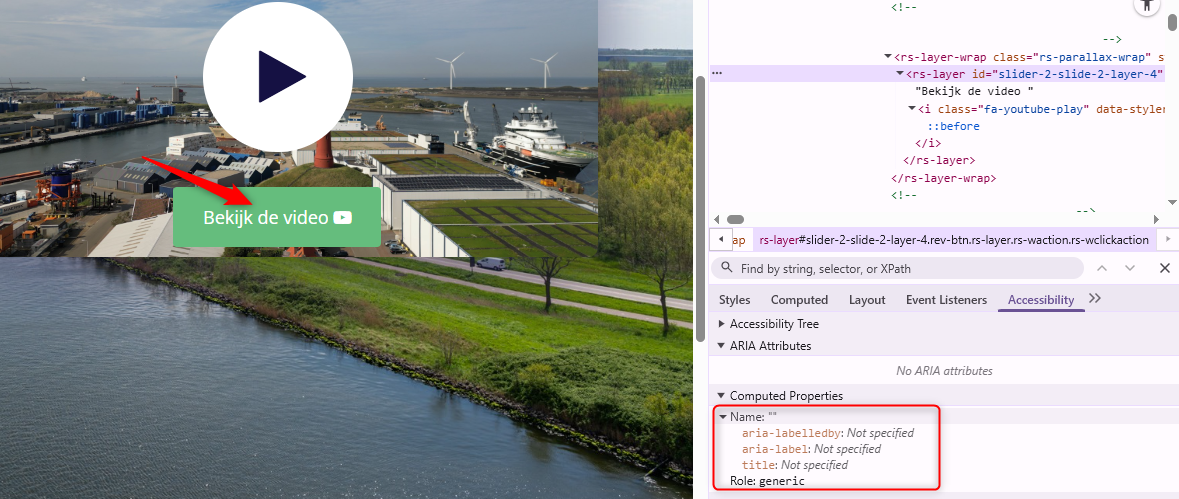Go to next search result with down arrow
This screenshot has height=499, width=1179.
[1130, 268]
